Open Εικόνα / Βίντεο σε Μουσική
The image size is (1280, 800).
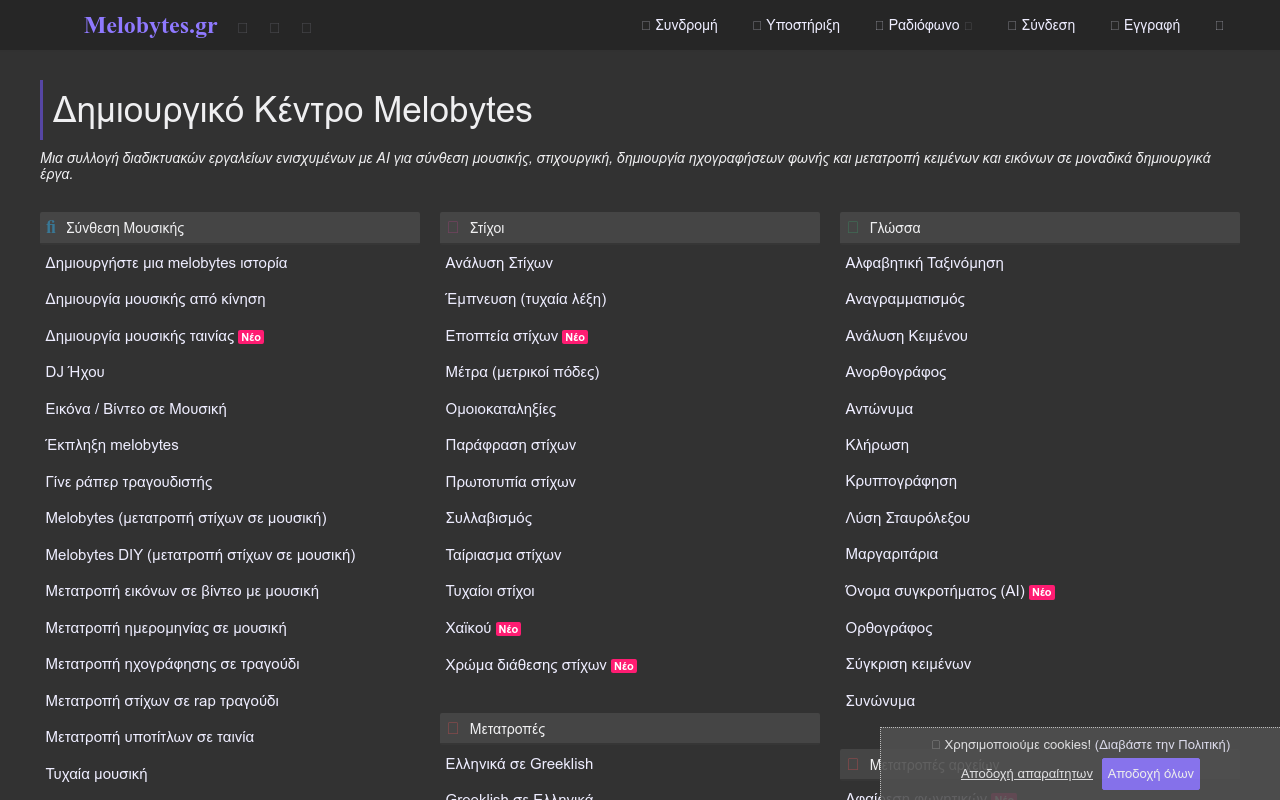[x=136, y=409]
